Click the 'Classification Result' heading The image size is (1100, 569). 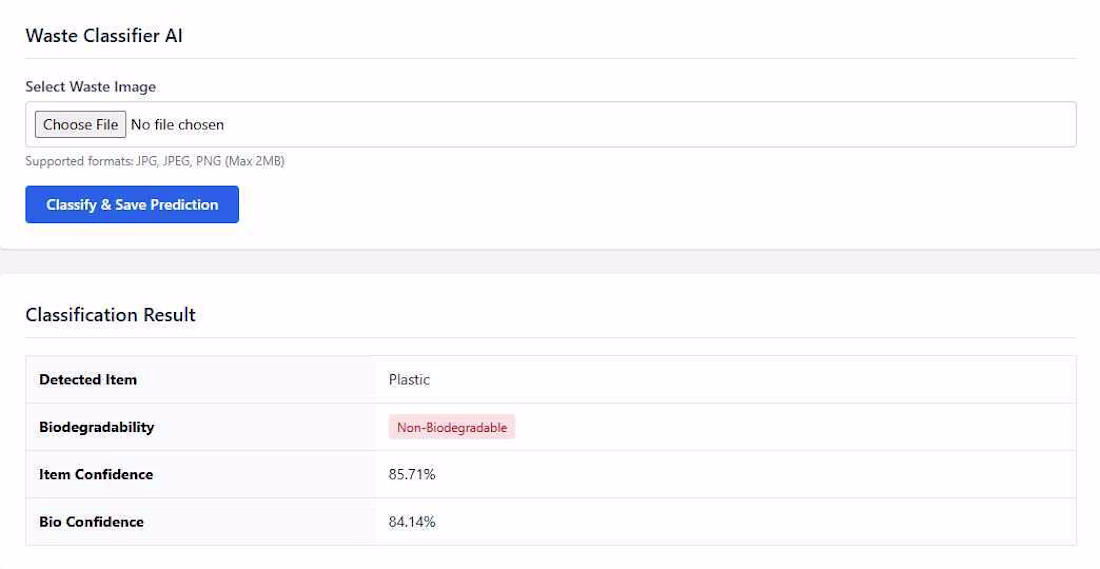click(x=110, y=314)
